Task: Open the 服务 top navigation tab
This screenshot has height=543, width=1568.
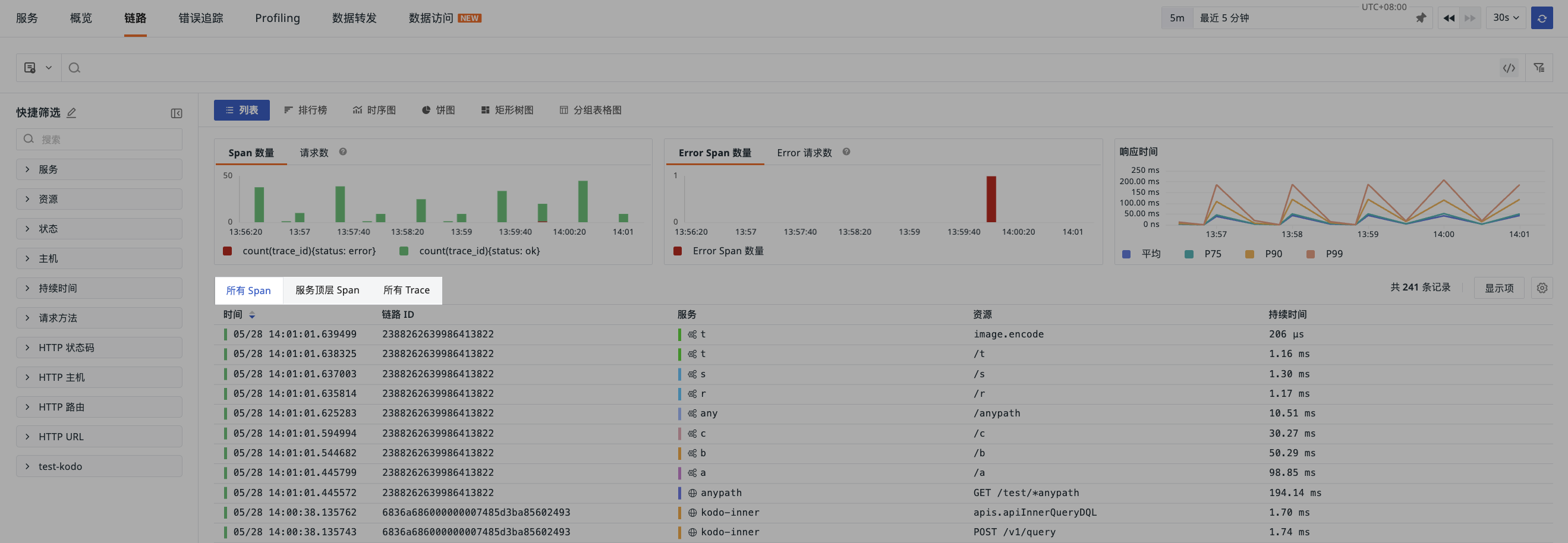Action: [x=27, y=18]
